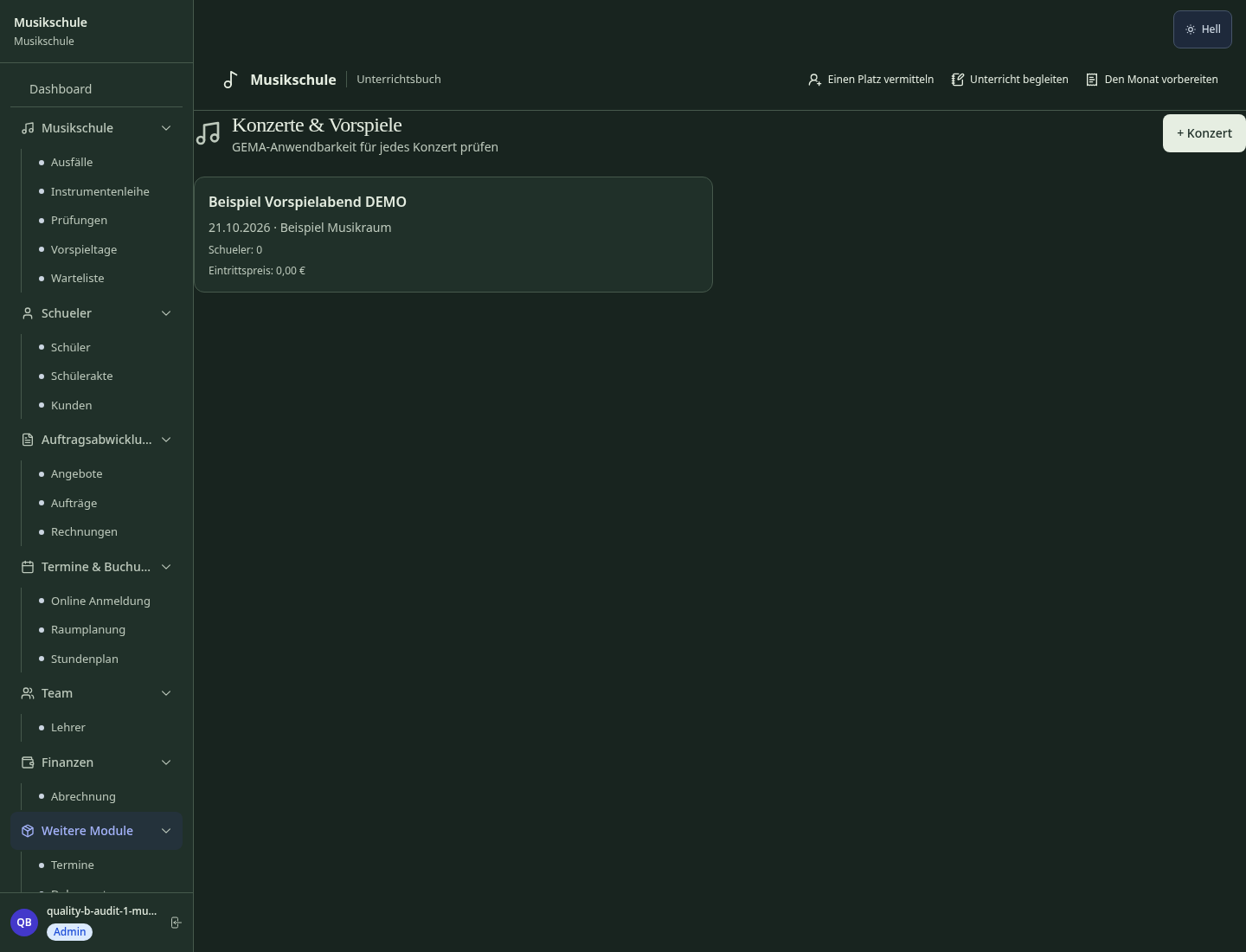Open Lehrer under Team

(68, 728)
